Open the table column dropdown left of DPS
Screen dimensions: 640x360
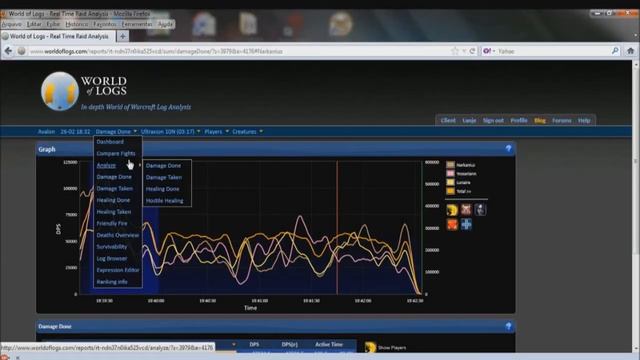click(x=233, y=344)
